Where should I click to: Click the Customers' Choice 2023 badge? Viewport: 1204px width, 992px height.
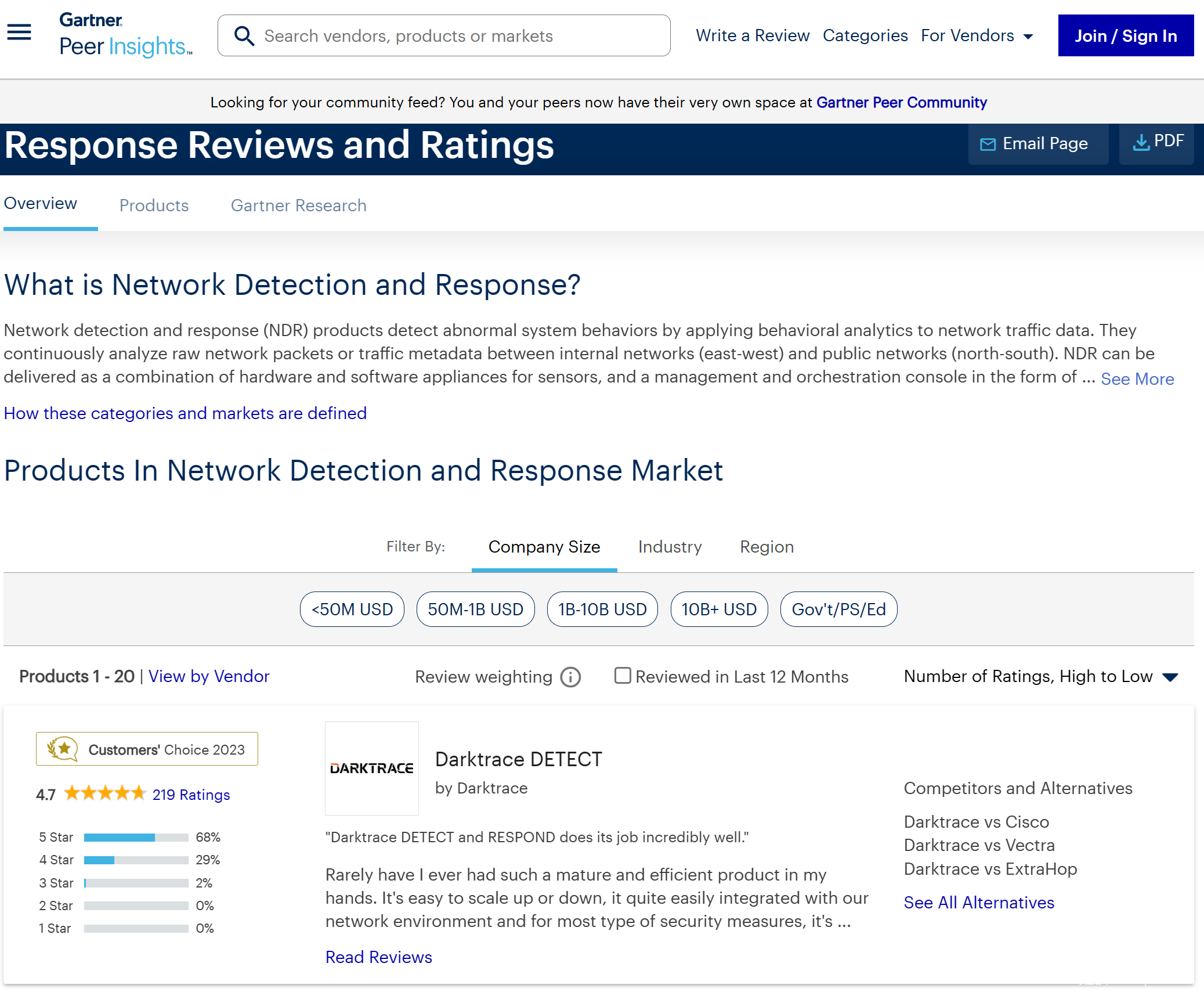coord(147,749)
